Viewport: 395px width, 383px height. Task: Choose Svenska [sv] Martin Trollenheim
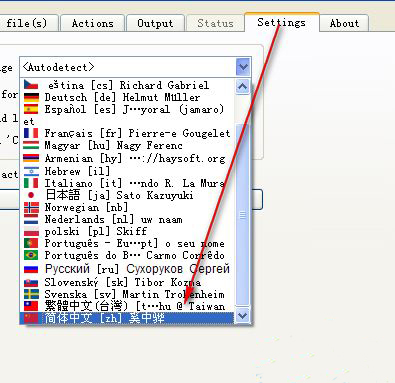[x=128, y=294]
